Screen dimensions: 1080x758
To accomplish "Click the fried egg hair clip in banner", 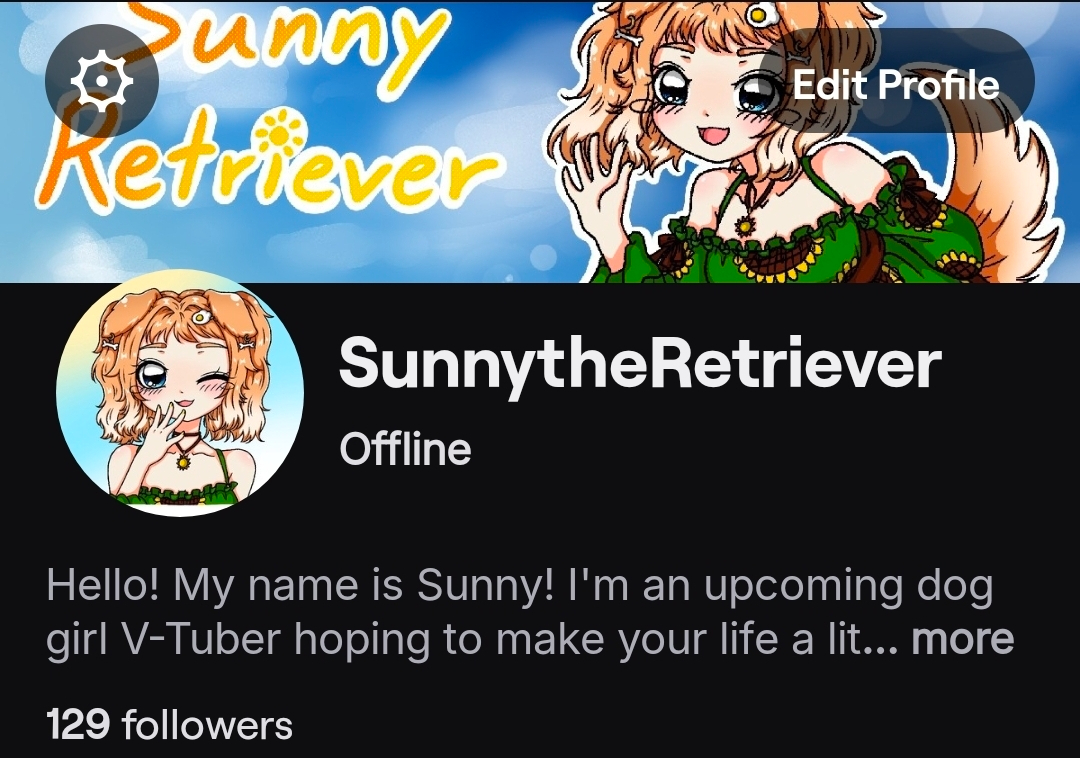I will click(x=758, y=13).
